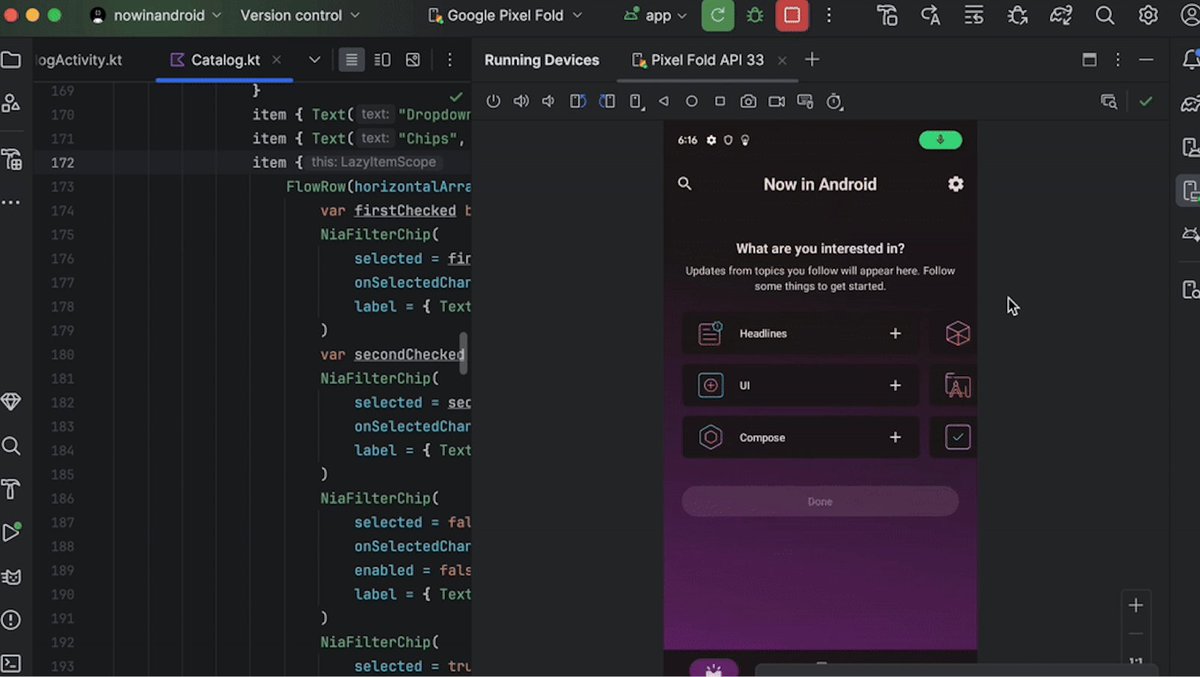
Task: Follow the Compose topic with plus toggle
Action: 895,437
